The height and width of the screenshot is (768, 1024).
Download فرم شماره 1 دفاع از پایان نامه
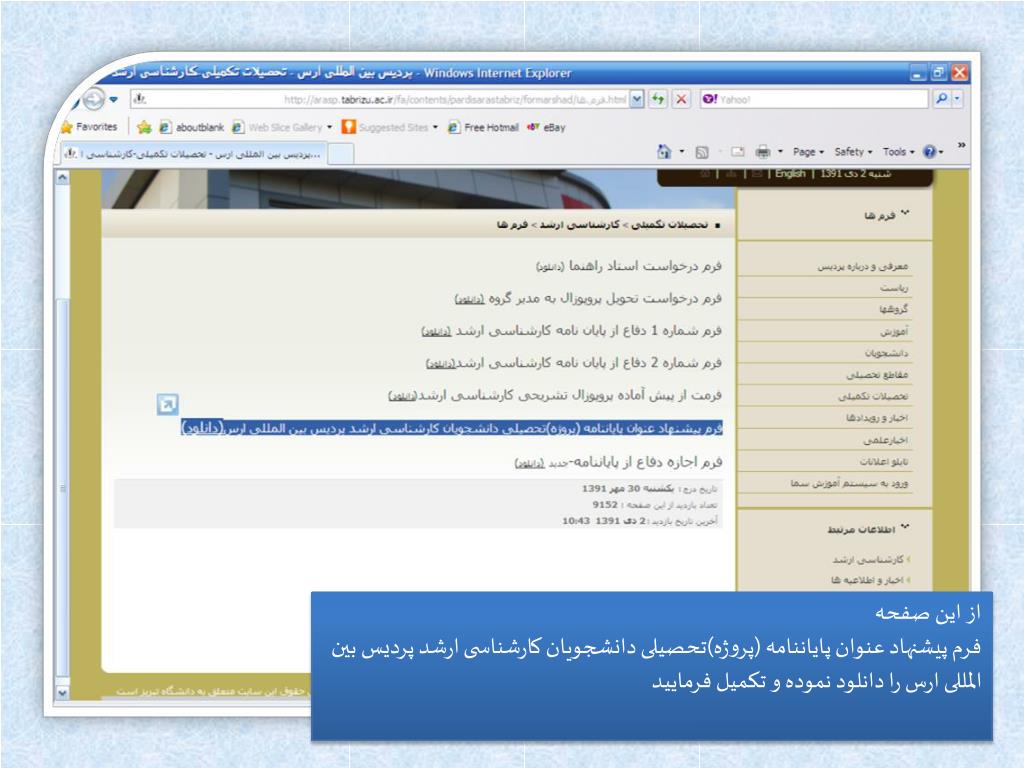point(436,332)
